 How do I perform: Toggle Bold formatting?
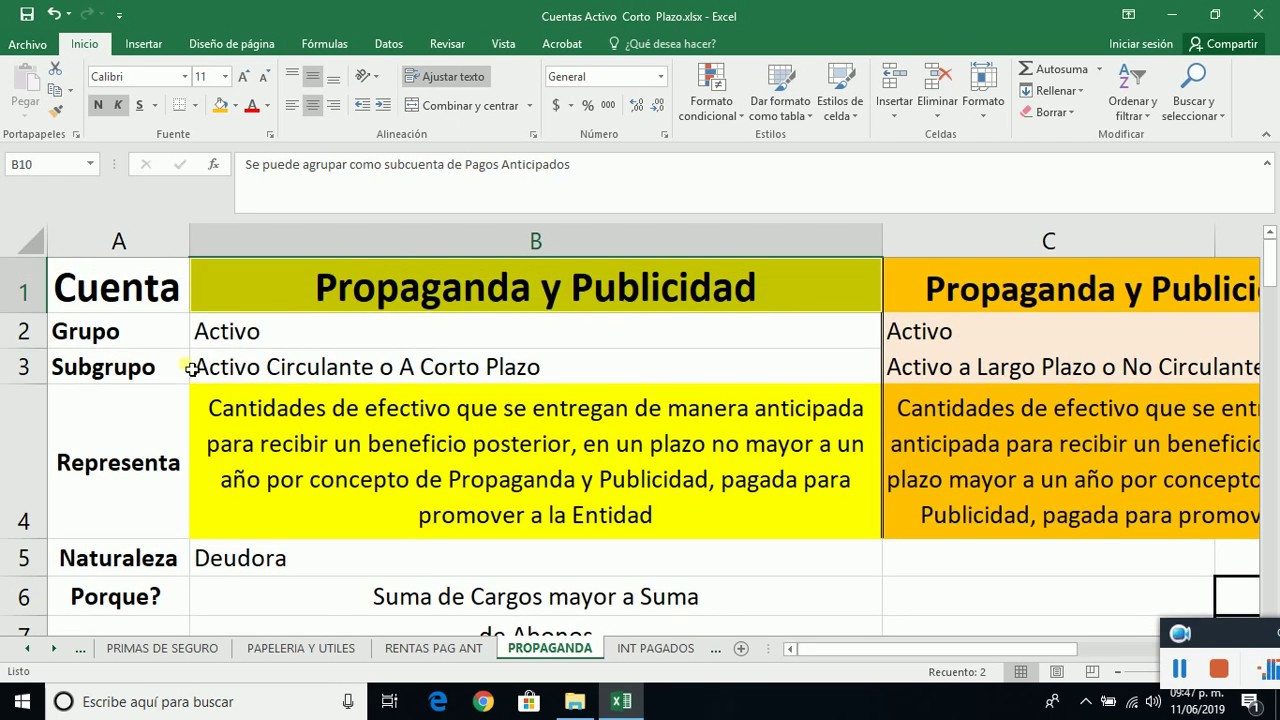[98, 105]
